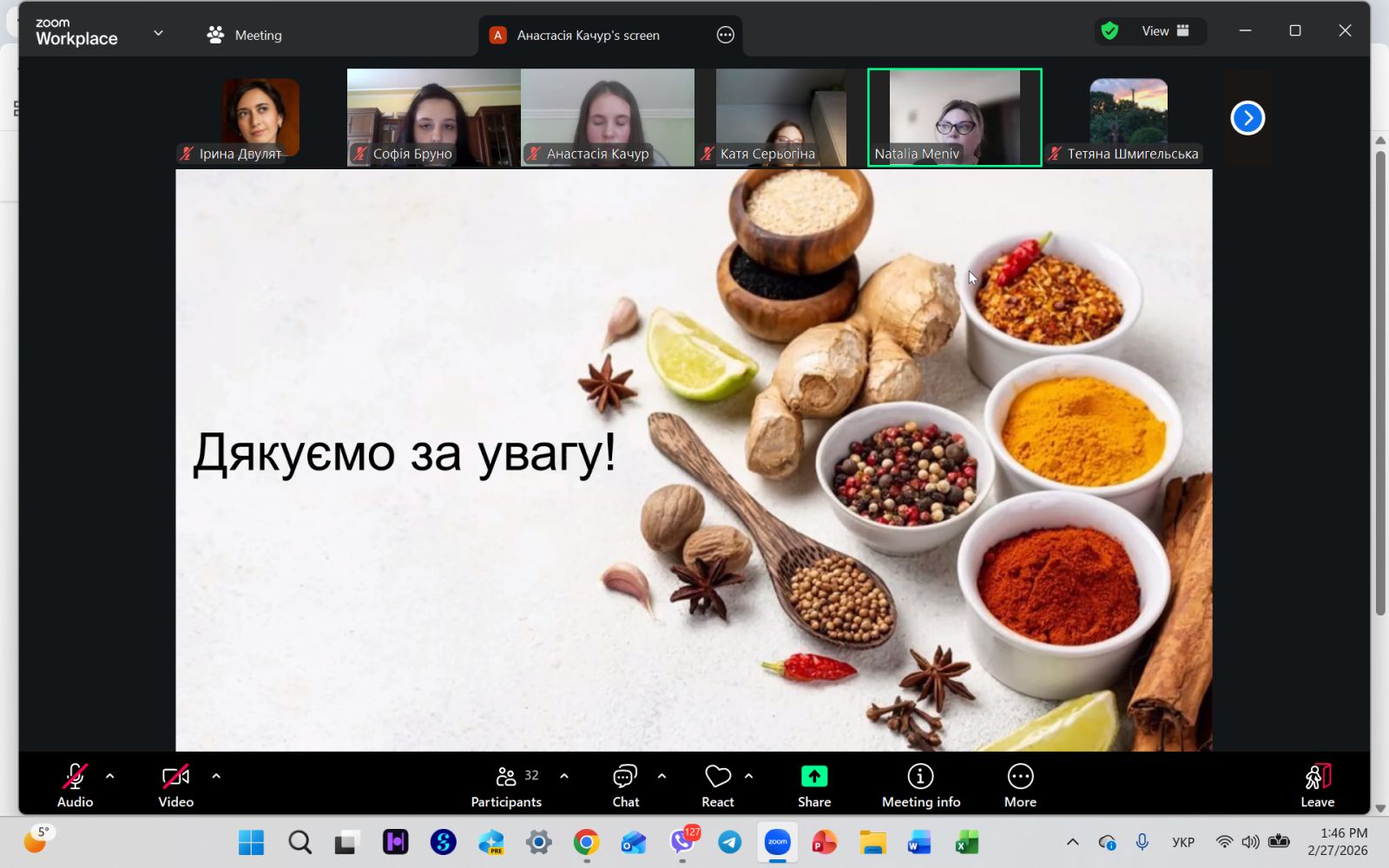Viewport: 1389px width, 868px height.
Task: Open the Chat panel
Action: click(625, 786)
